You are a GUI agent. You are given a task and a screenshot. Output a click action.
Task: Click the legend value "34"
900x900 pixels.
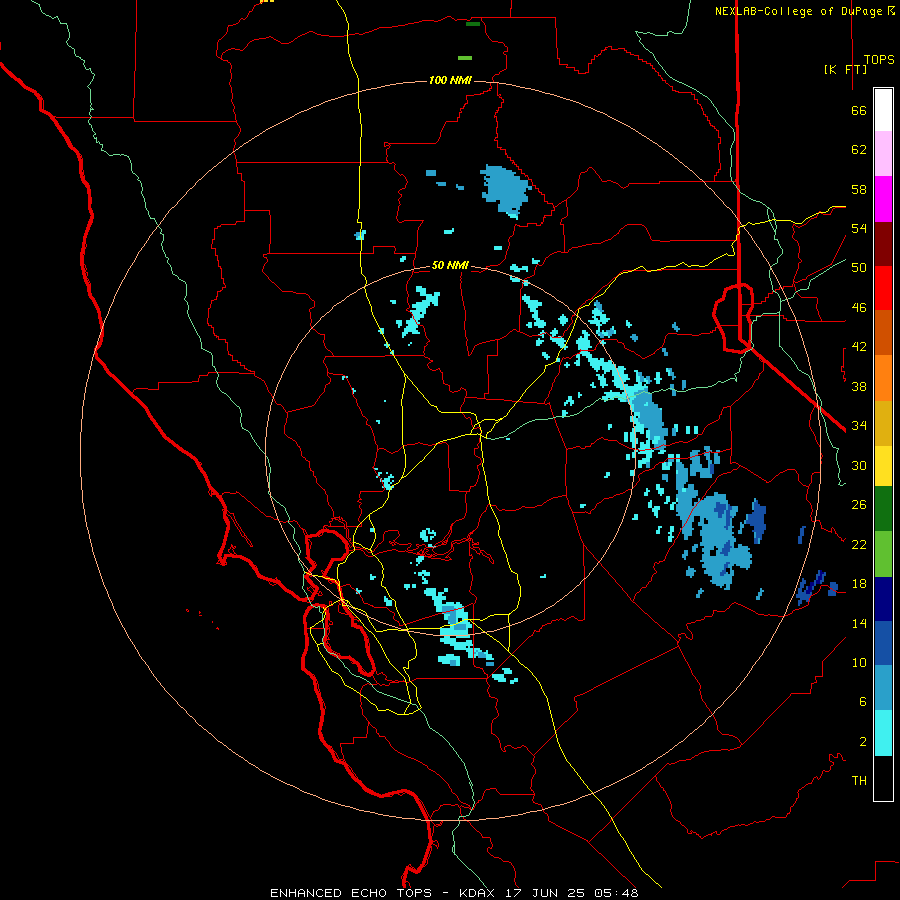click(859, 426)
